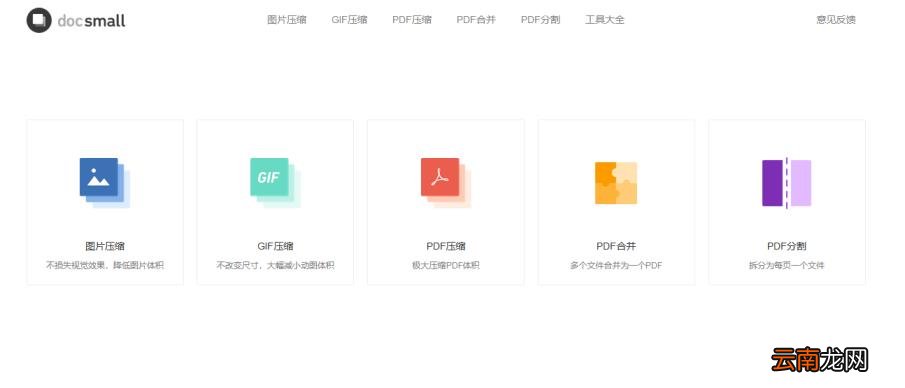The width and height of the screenshot is (905, 388).
Task: Go to PDF分割 in top navigation
Action: (x=540, y=20)
